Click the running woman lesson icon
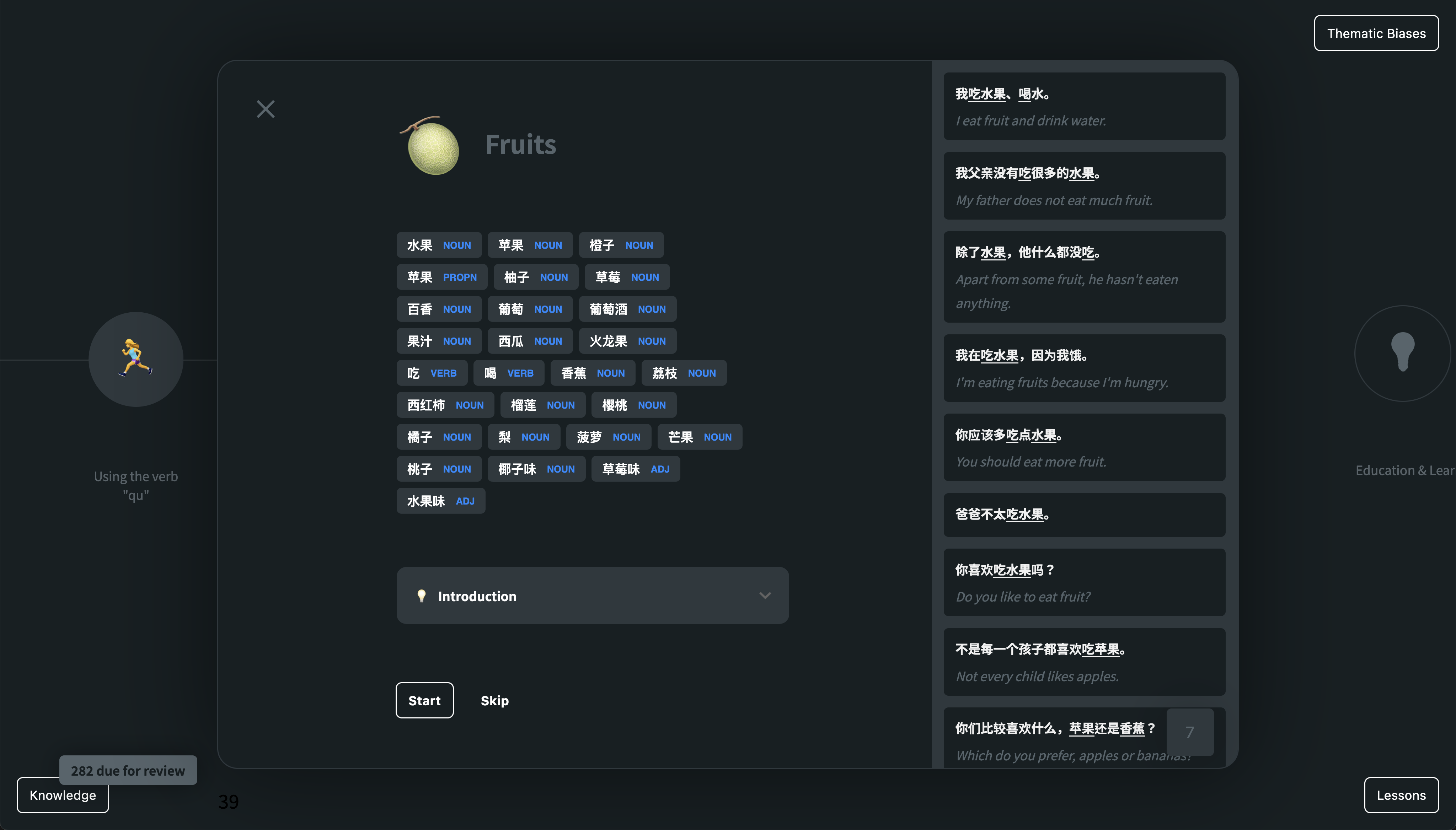This screenshot has width=1456, height=830. tap(136, 359)
